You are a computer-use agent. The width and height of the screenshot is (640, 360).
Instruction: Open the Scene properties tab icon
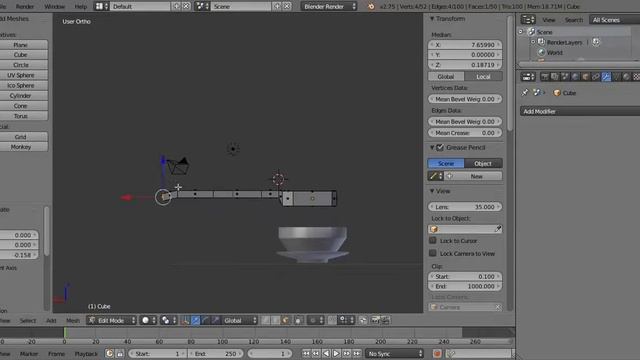pos(565,77)
